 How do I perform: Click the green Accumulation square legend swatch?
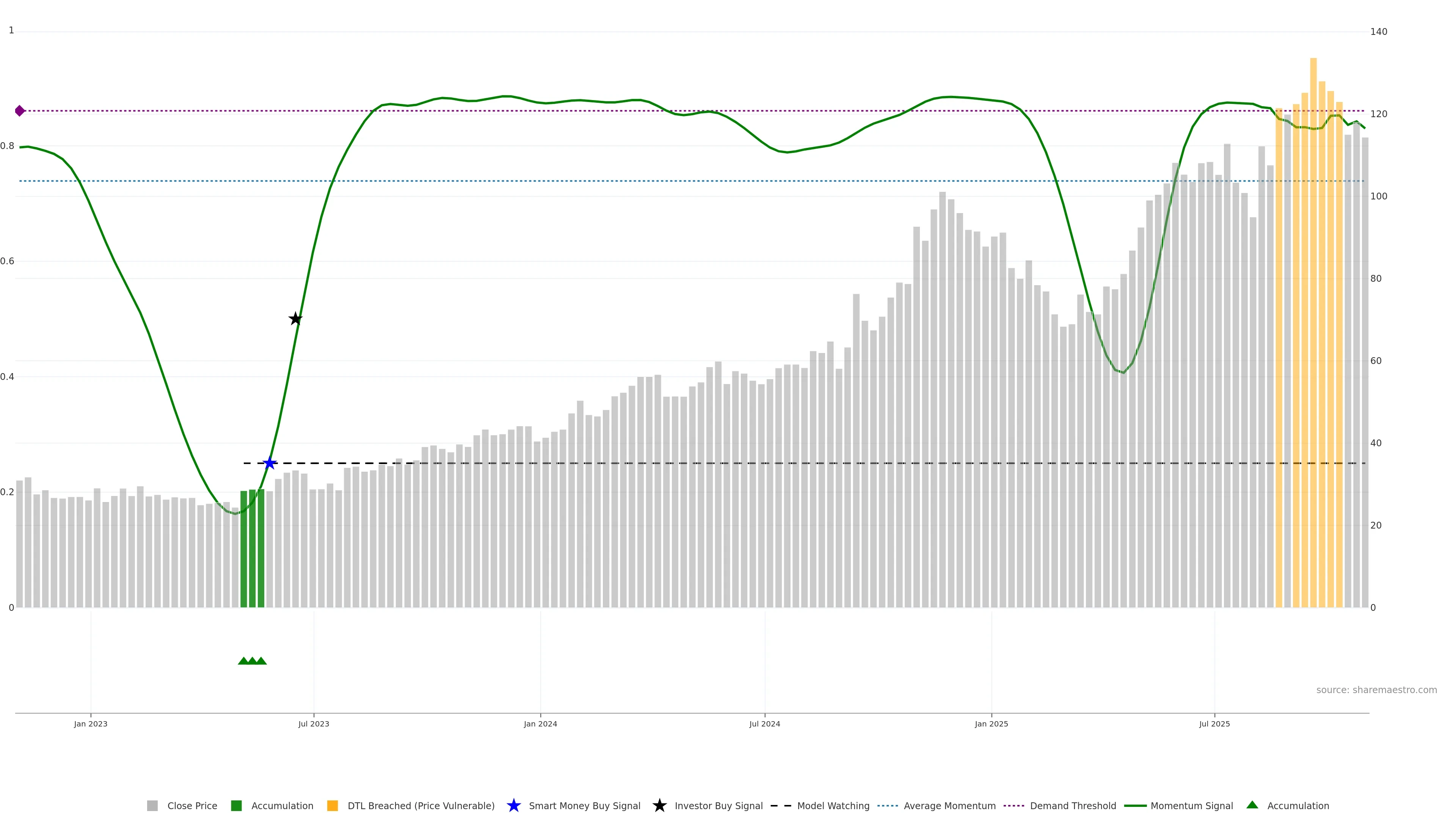(236, 805)
